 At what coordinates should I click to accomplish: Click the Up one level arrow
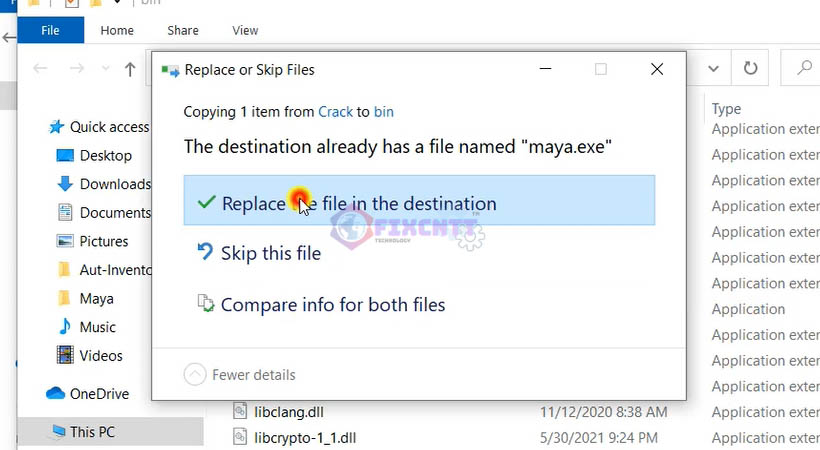130,69
